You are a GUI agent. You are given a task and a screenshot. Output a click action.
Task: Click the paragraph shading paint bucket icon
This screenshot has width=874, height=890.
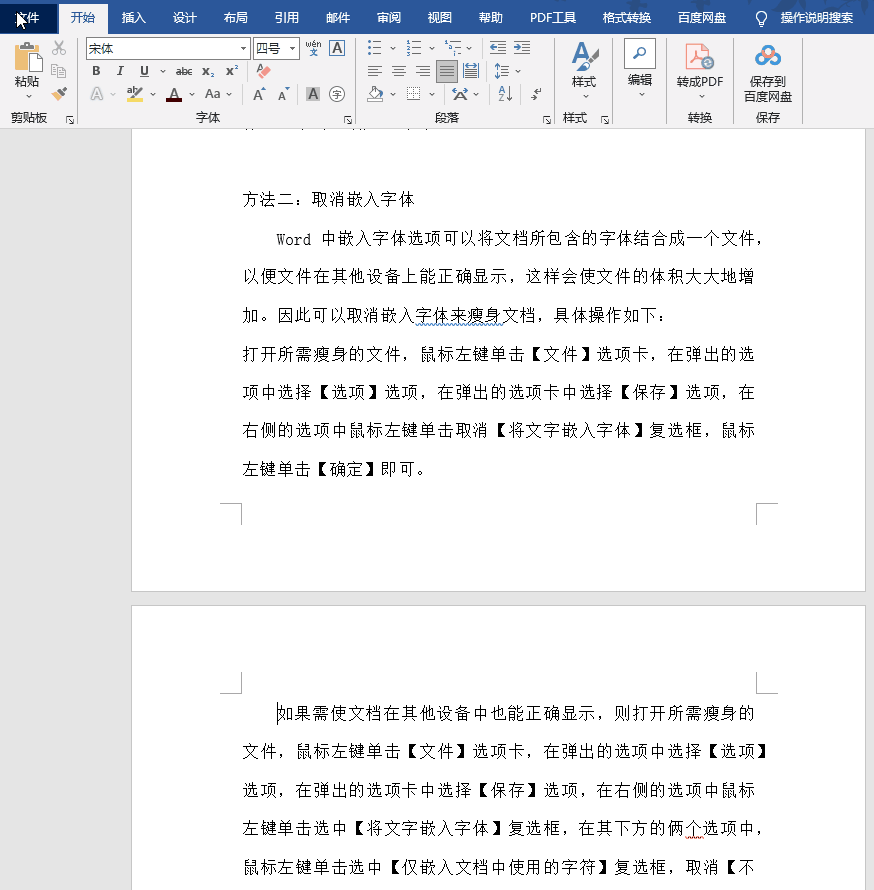(375, 94)
